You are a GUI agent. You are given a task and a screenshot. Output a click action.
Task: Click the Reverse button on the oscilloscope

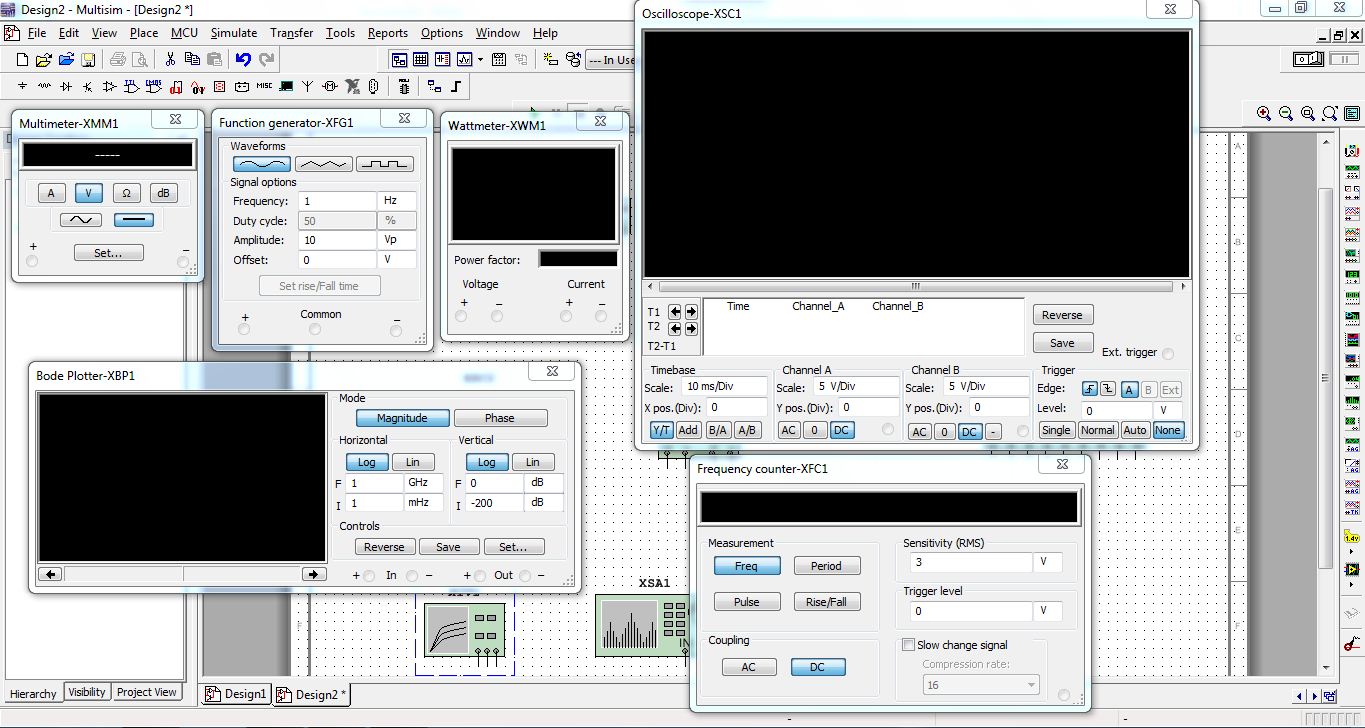click(x=1062, y=314)
